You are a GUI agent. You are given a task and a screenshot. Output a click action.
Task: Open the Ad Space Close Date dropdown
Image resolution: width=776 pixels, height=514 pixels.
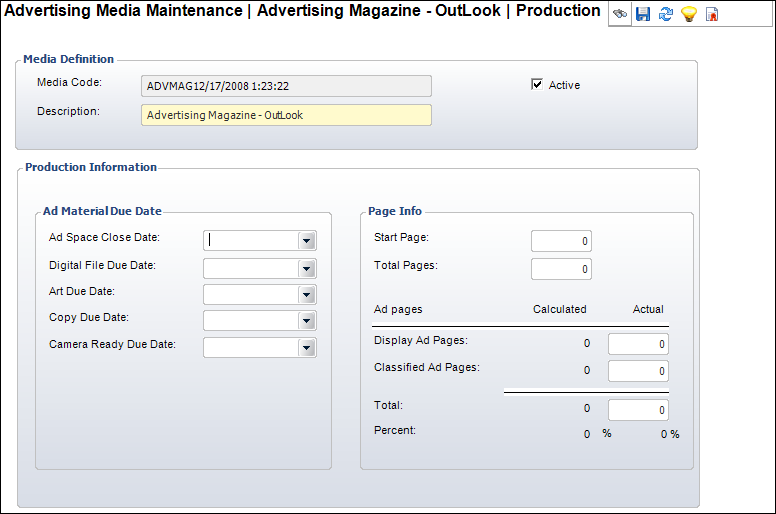(307, 241)
